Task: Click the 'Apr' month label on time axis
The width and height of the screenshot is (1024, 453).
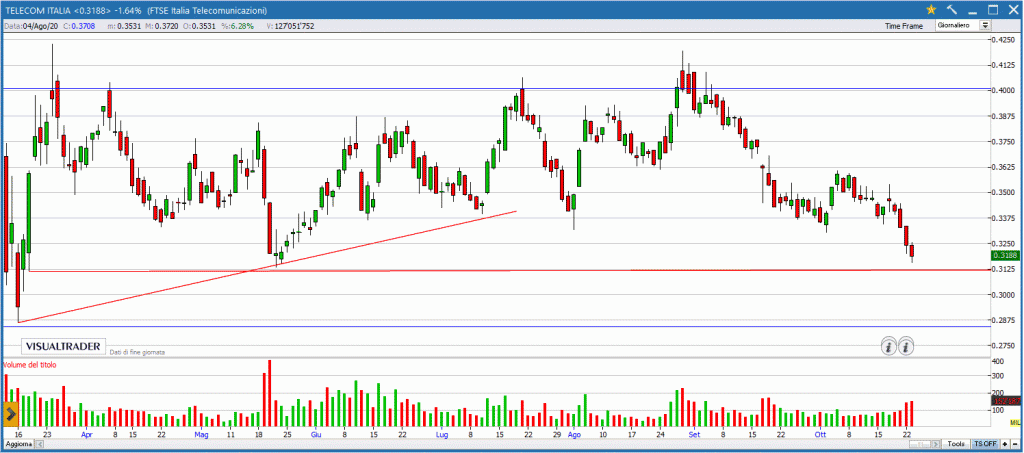Action: pos(87,433)
